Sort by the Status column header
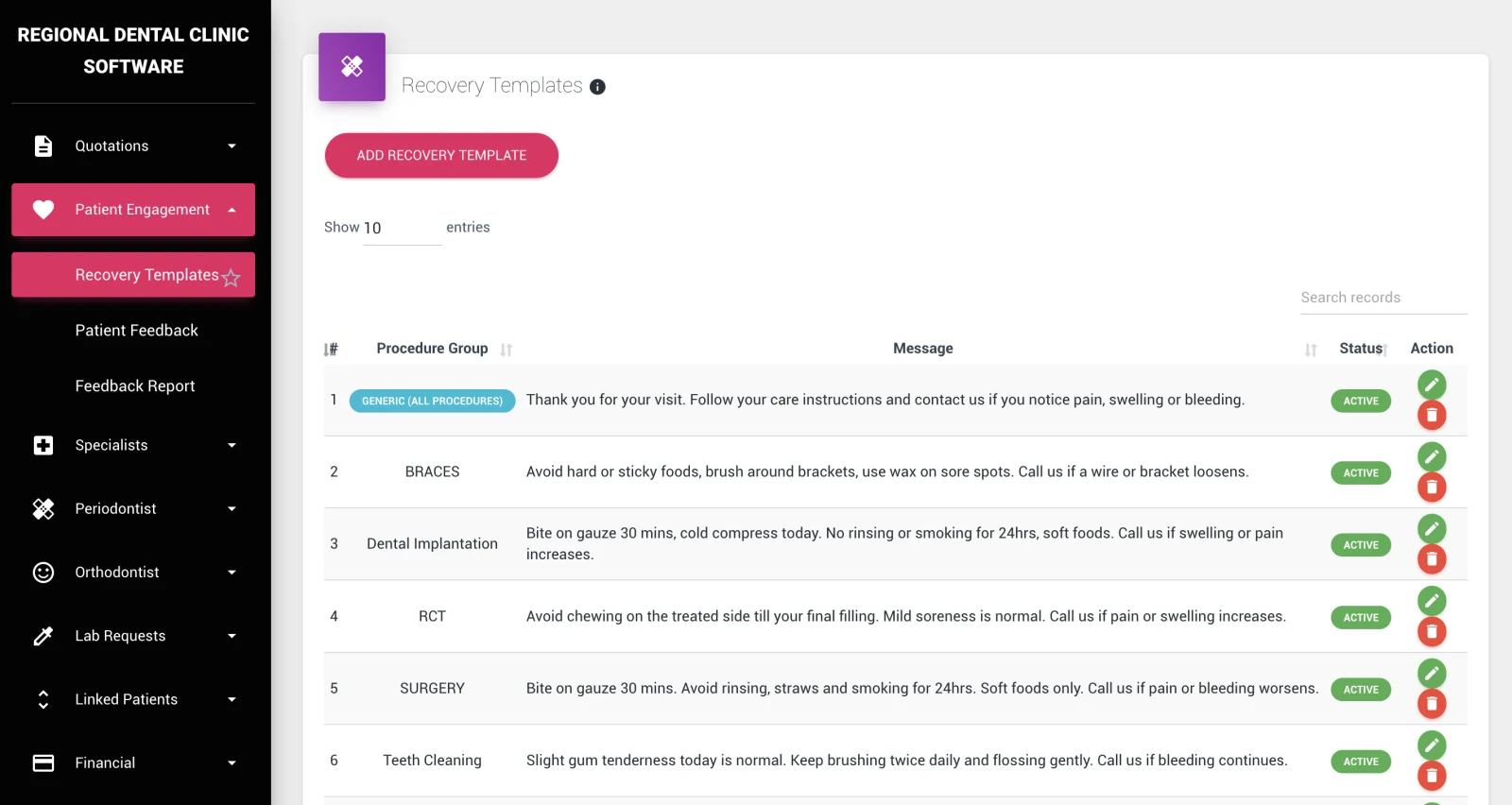 (x=1362, y=349)
